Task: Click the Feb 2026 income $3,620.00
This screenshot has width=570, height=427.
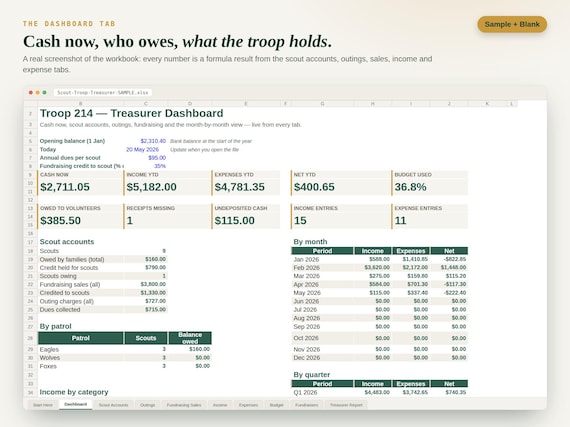Action: [377, 267]
